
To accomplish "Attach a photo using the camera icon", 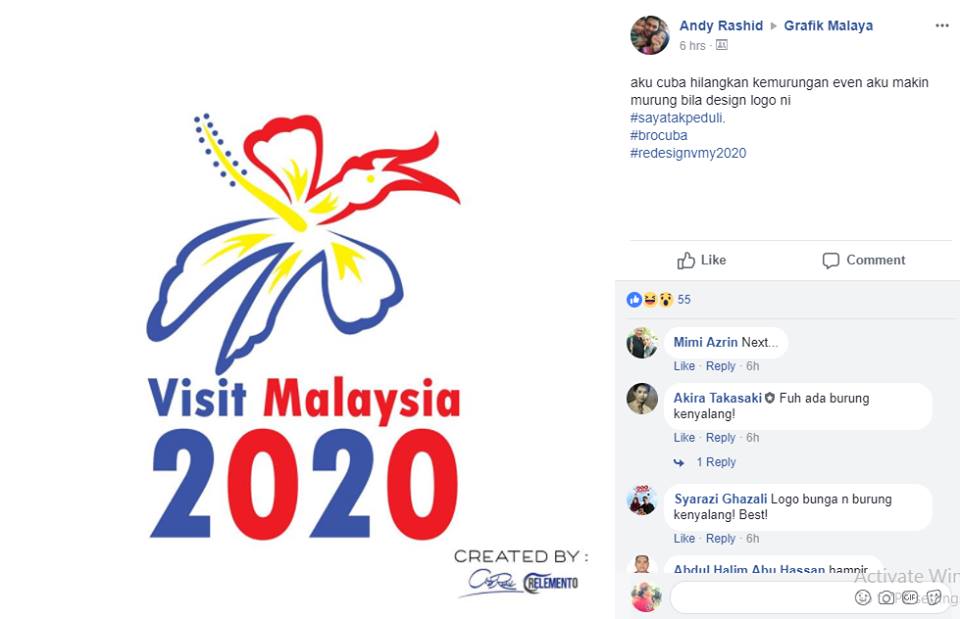I will pyautogui.click(x=885, y=598).
